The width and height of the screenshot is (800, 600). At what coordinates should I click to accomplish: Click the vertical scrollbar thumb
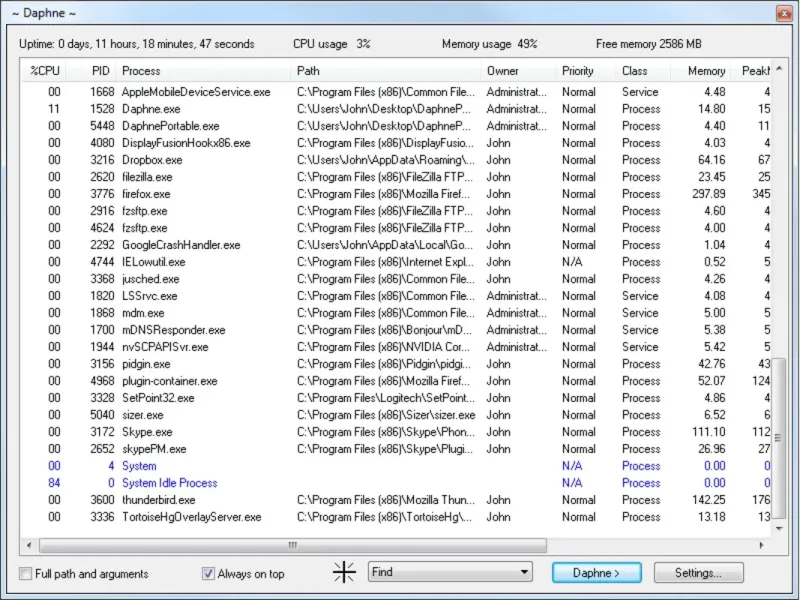pos(779,438)
